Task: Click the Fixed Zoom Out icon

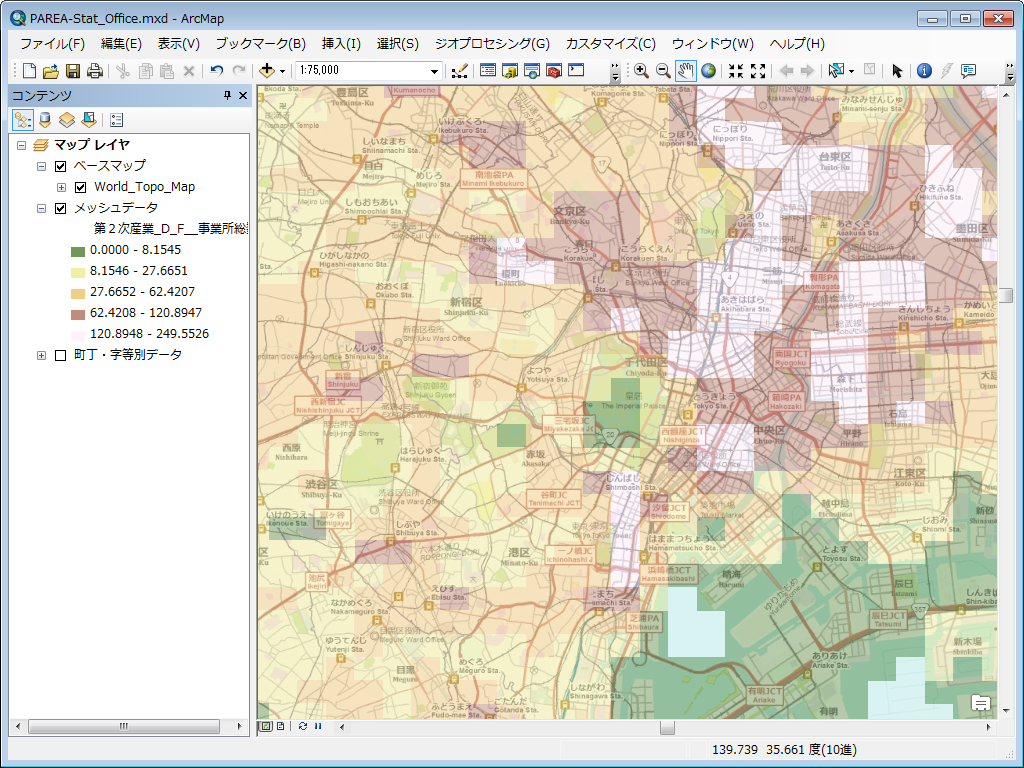Action: 758,71
